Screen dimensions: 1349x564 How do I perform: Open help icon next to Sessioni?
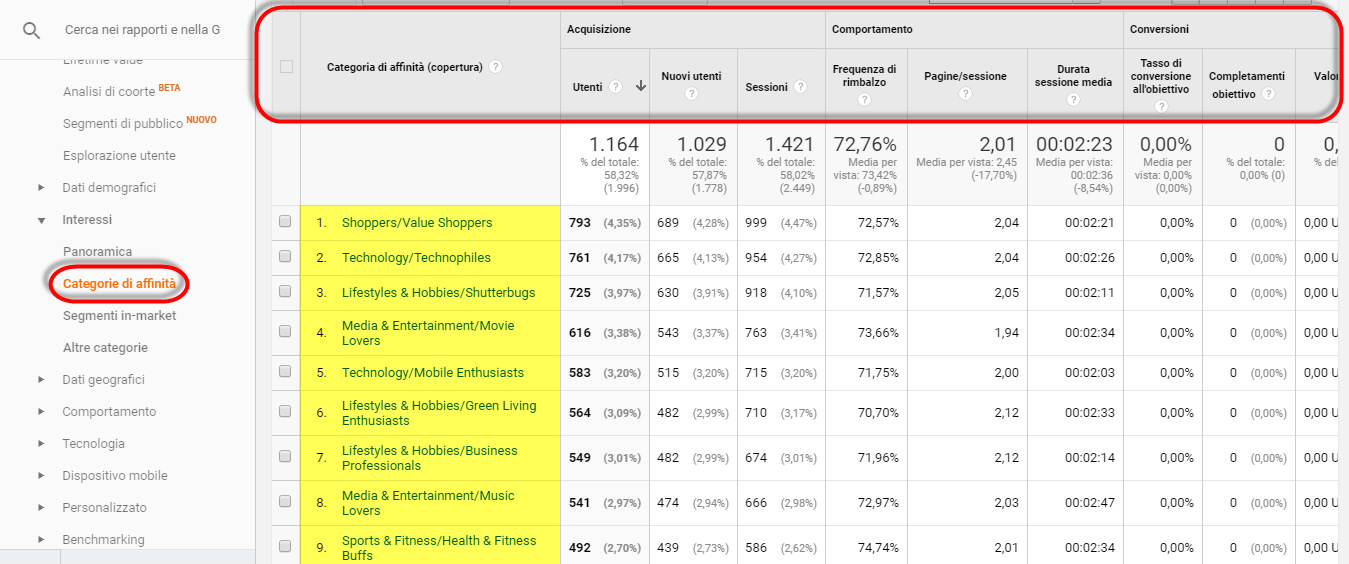800,87
